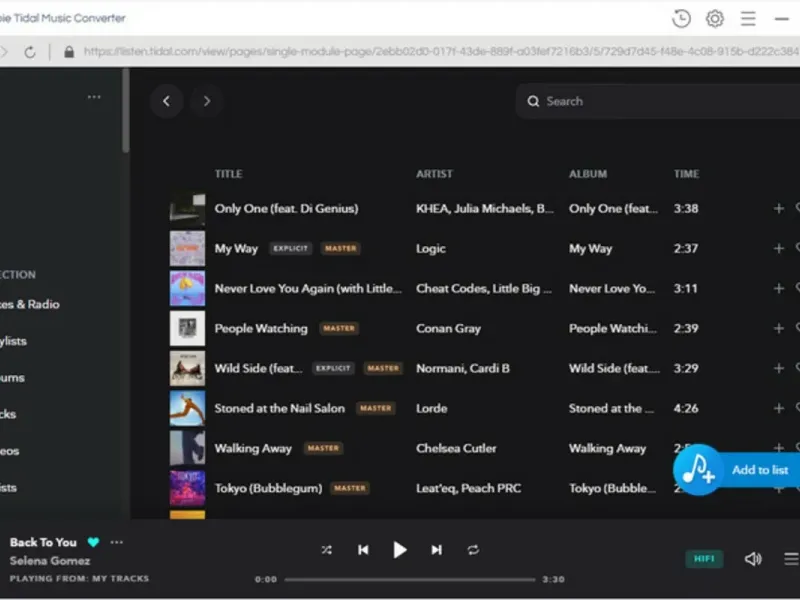
Task: Click the address bar URL
Action: tap(441, 52)
